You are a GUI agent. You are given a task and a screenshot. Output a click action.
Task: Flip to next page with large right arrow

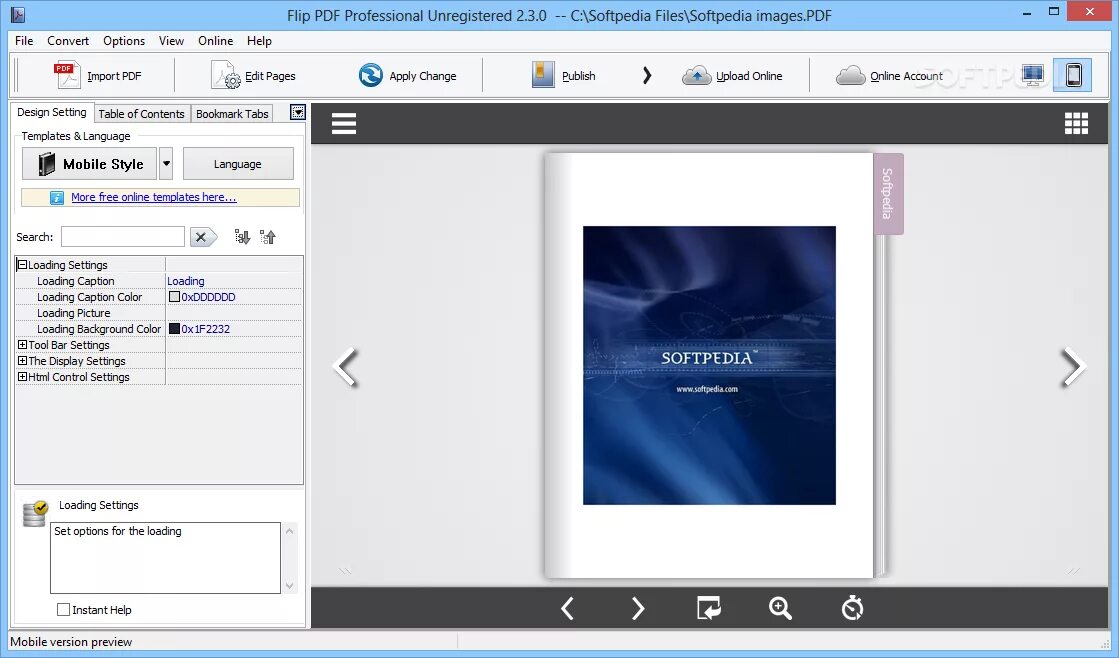[1073, 367]
